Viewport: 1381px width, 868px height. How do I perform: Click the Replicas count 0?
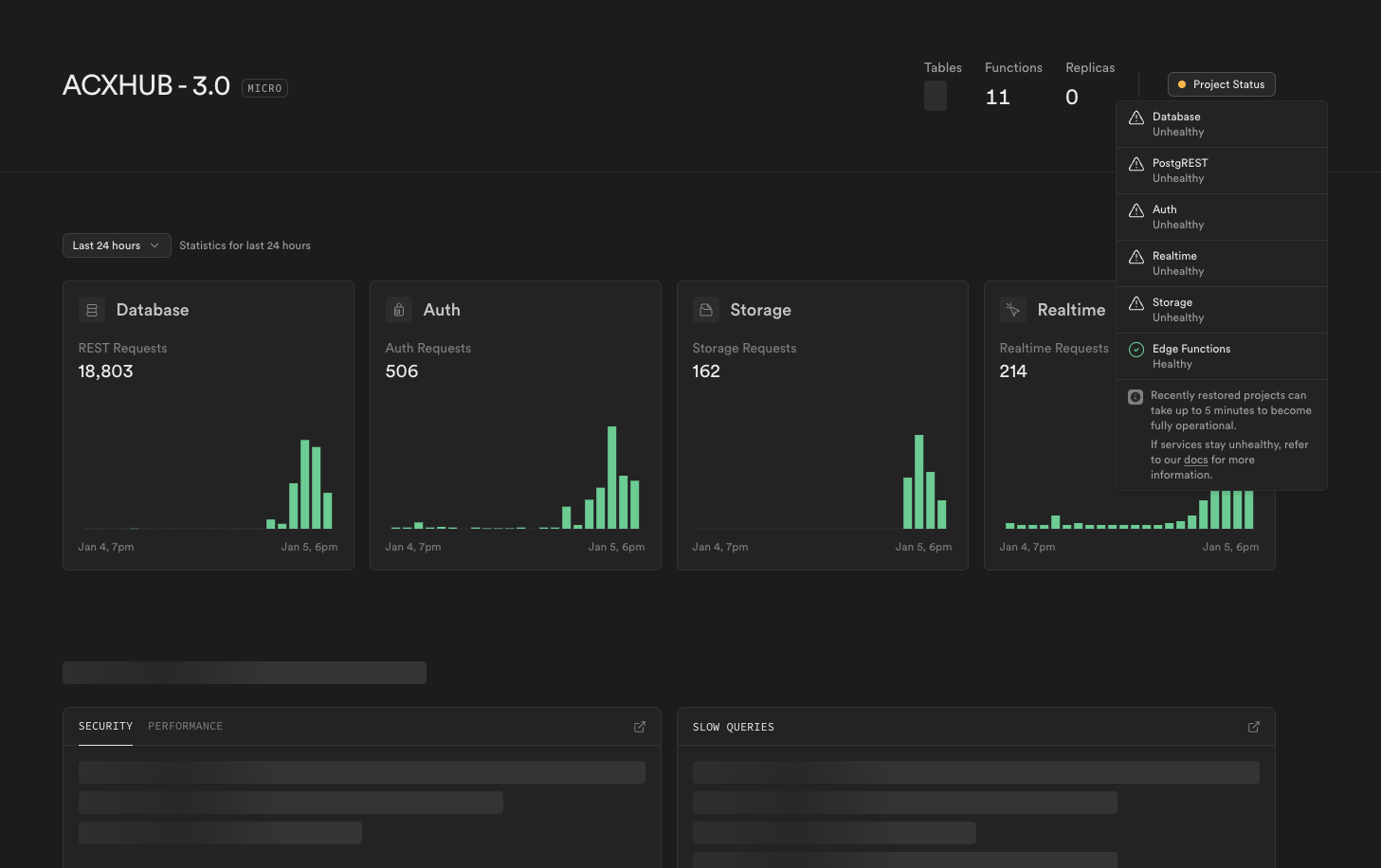pyautogui.click(x=1072, y=97)
